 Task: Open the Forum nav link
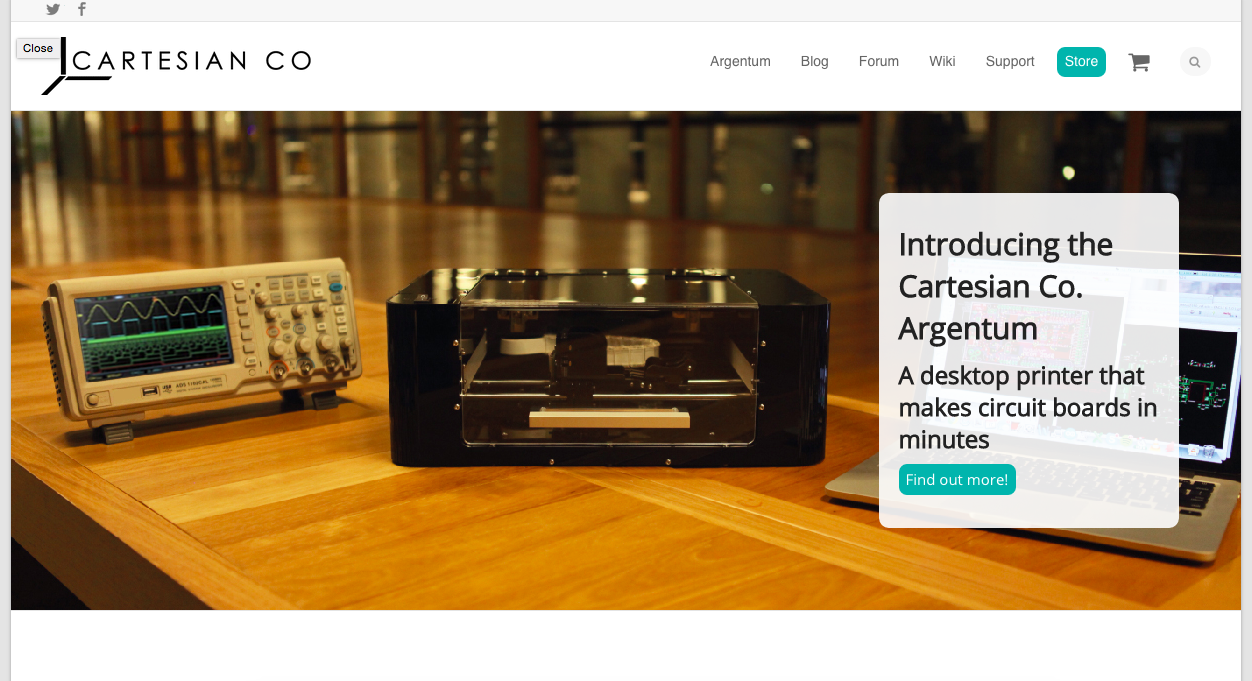(x=879, y=61)
